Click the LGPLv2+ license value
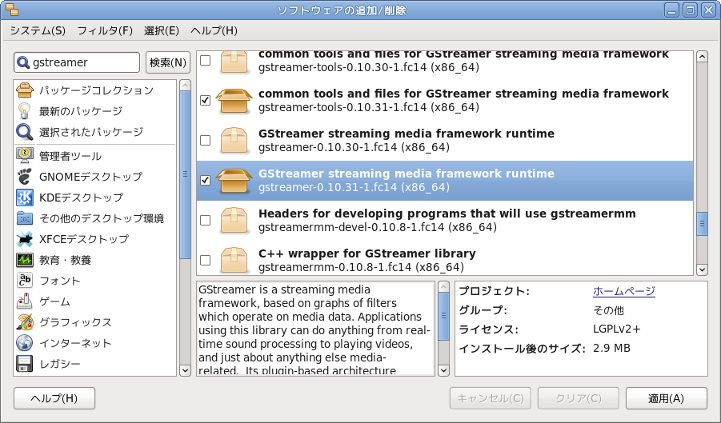 [617, 329]
